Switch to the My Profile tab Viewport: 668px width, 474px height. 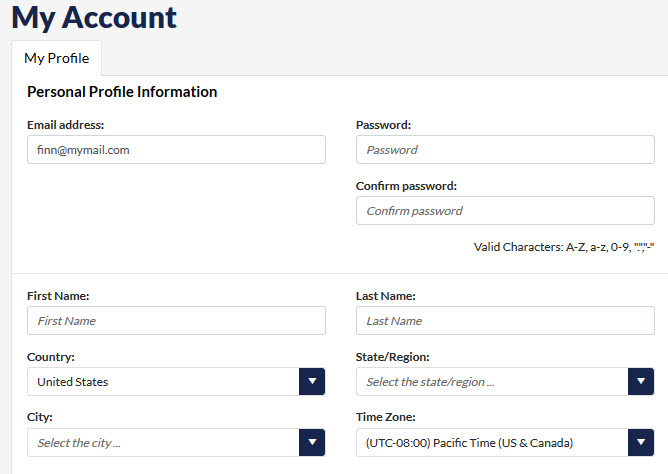[56, 58]
